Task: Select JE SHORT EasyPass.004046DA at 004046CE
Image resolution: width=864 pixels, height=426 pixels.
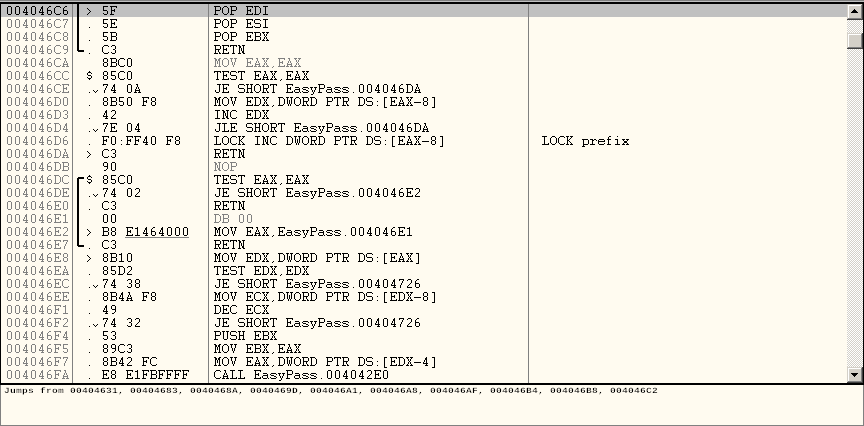Action: 317,89
